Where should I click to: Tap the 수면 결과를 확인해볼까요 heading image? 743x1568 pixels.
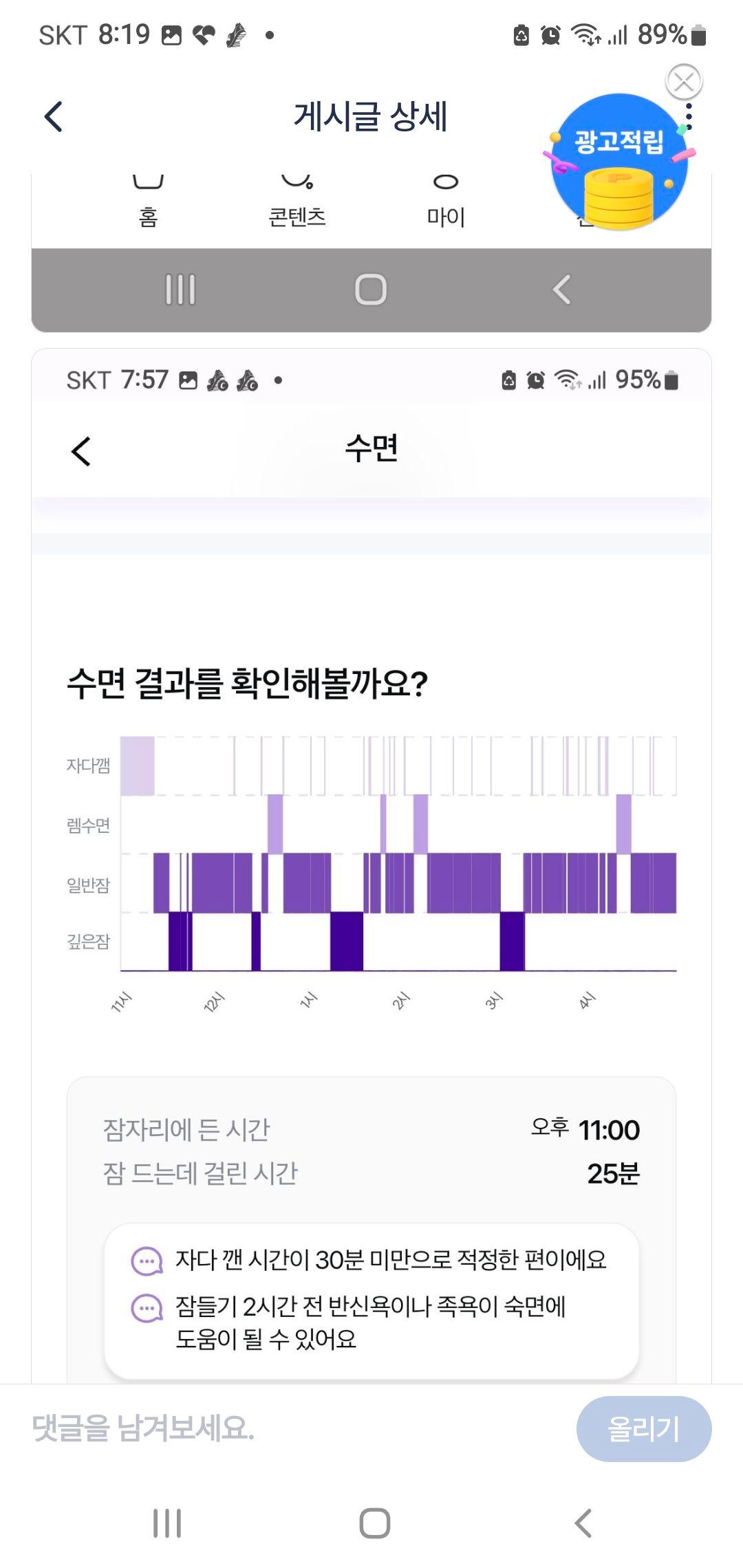tap(248, 684)
